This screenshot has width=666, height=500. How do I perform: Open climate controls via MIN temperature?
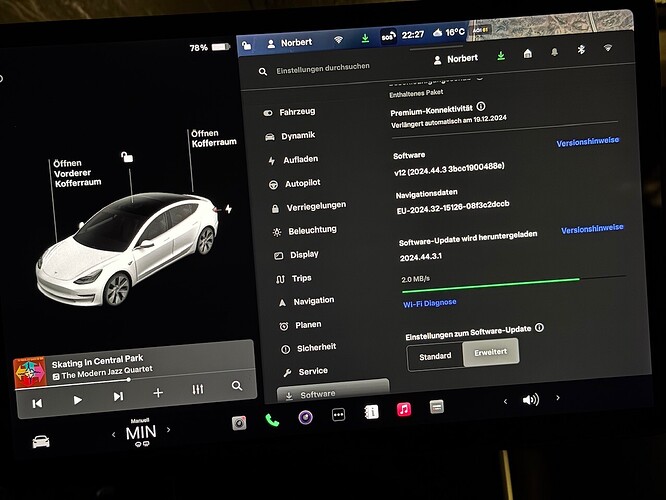(141, 433)
